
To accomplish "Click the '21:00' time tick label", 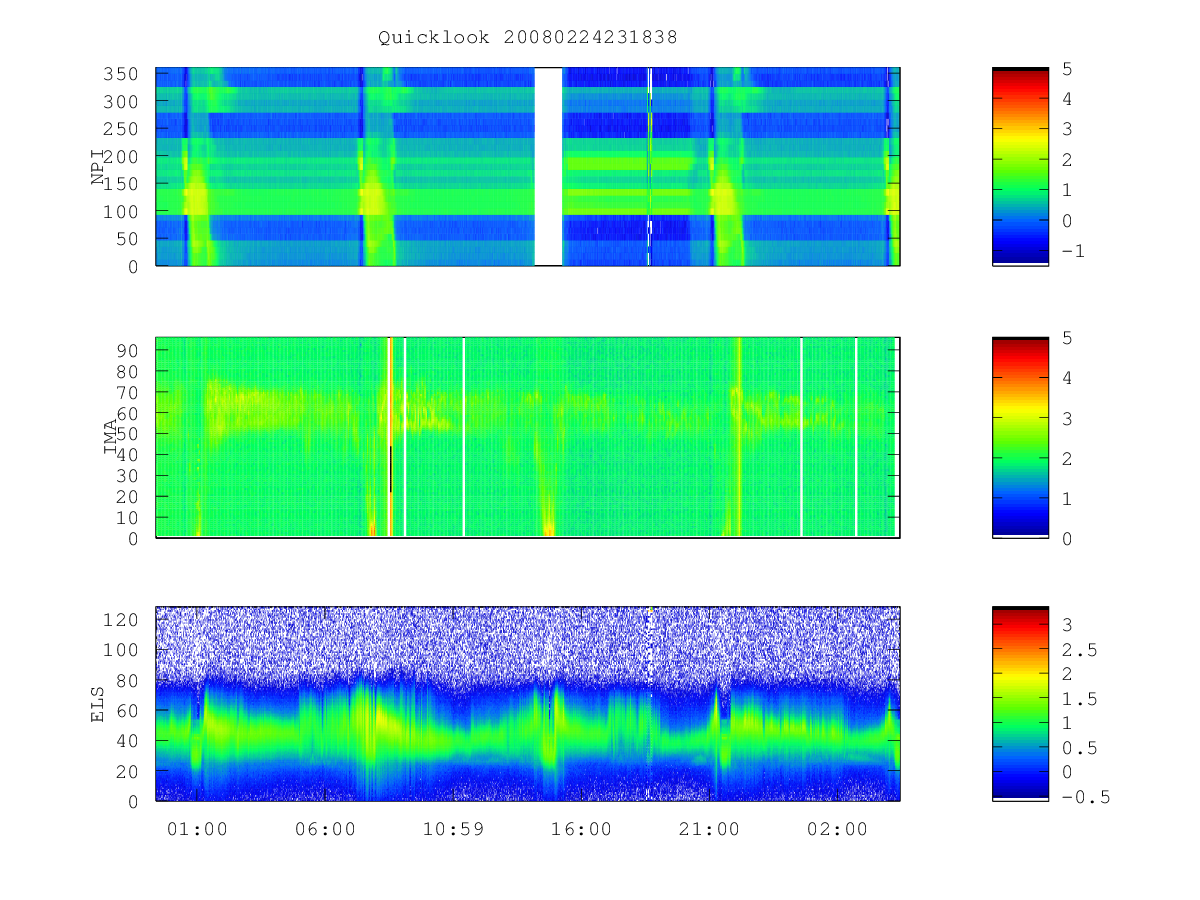I will [709, 829].
